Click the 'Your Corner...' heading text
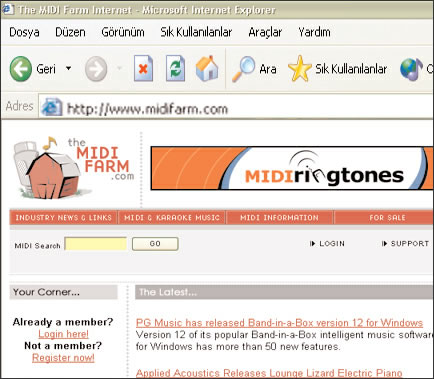The image size is (434, 379). pyautogui.click(x=46, y=292)
